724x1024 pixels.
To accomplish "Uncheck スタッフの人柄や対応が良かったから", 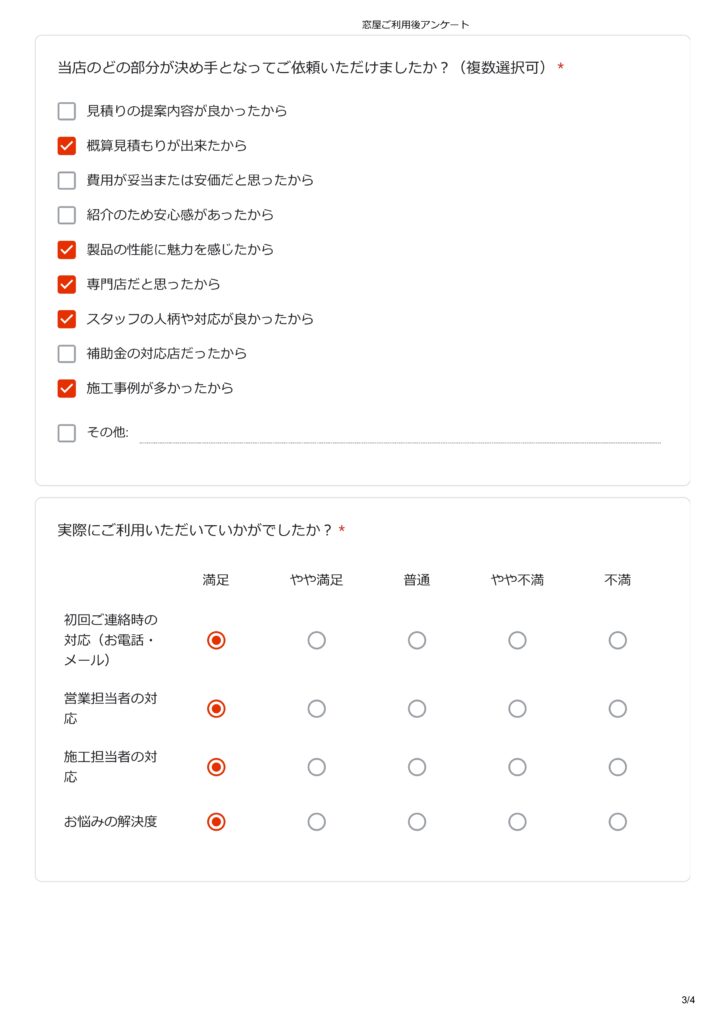I will click(67, 319).
